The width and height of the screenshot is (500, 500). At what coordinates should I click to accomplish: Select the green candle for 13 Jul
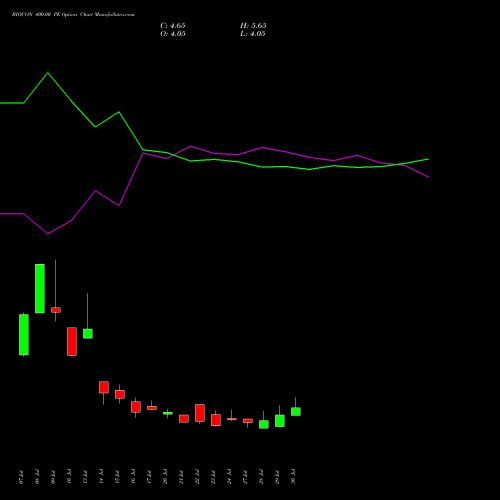point(88,334)
